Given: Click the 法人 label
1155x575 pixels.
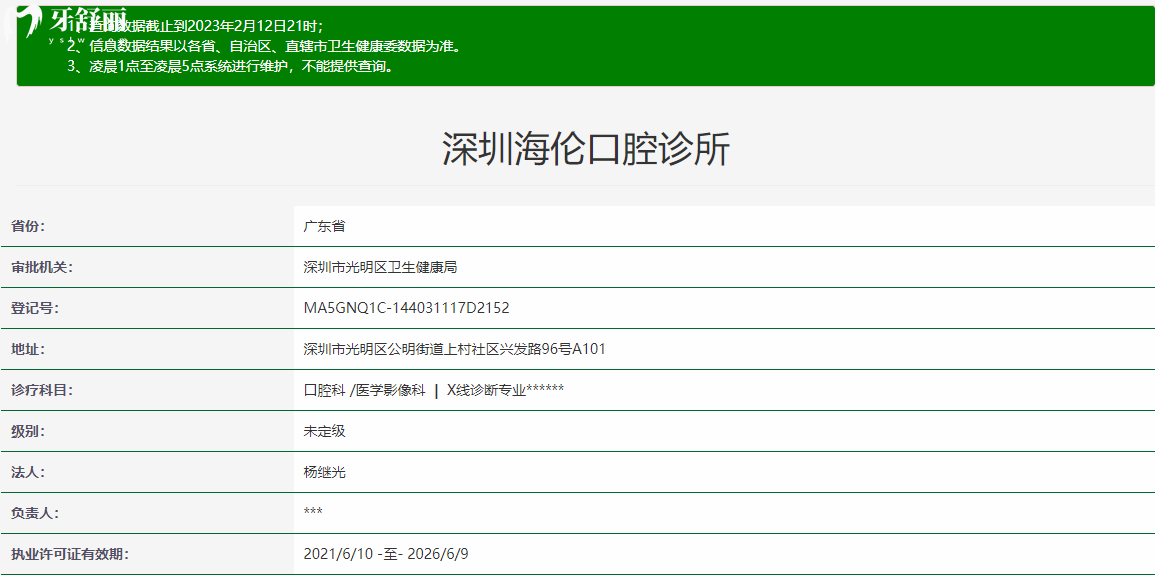Looking at the screenshot, I should click(x=28, y=472).
